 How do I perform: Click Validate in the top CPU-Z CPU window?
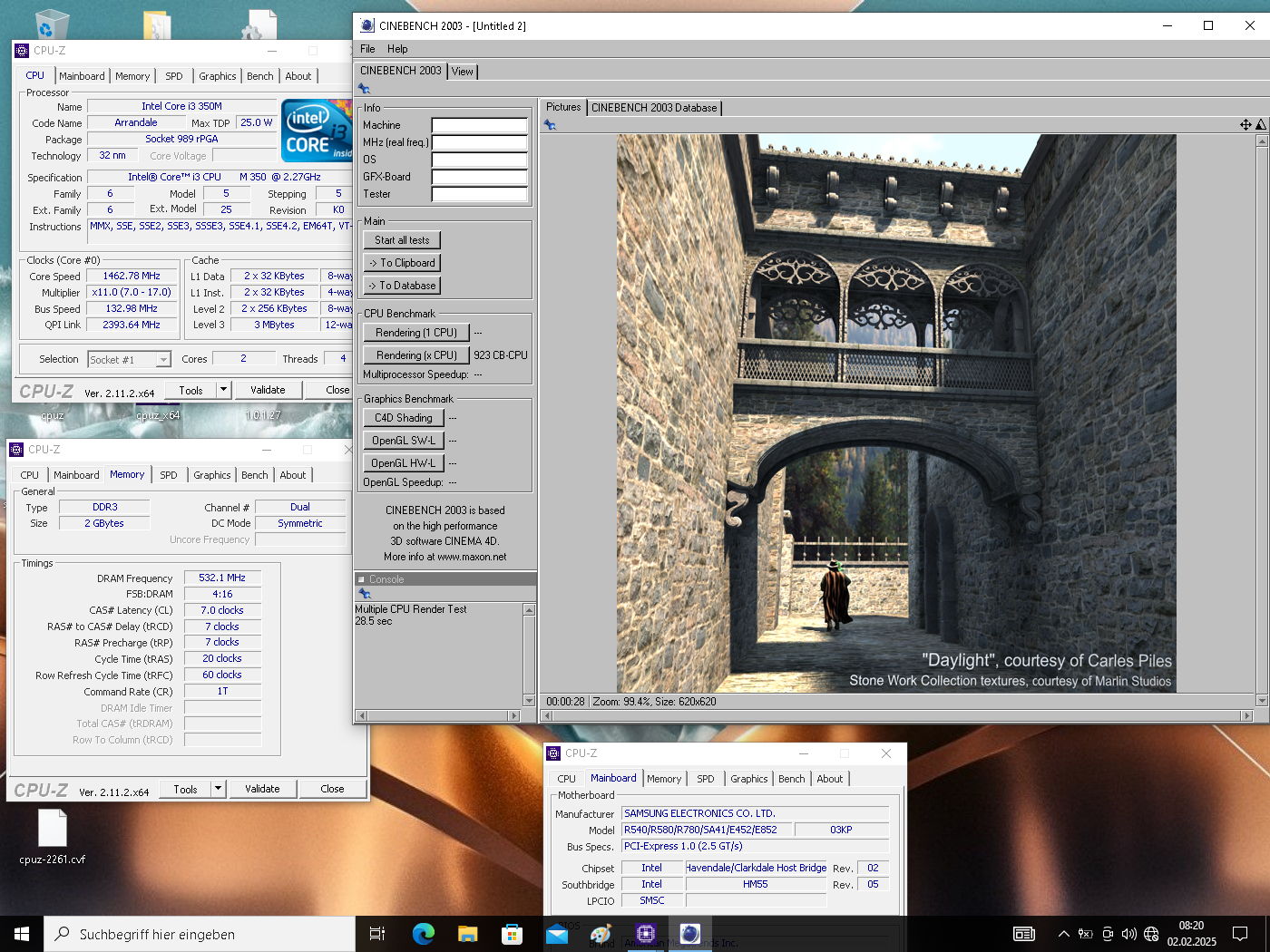coord(268,390)
